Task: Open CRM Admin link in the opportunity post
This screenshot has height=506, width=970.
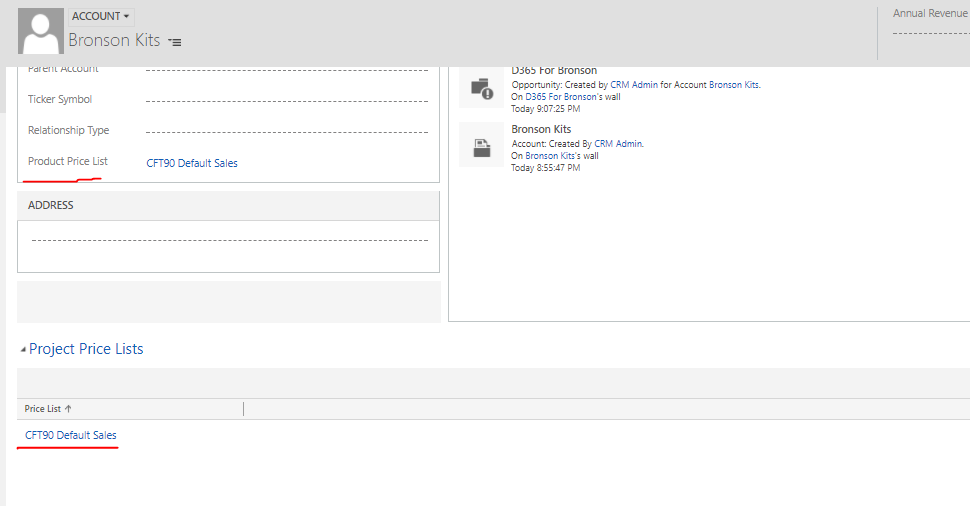Action: [634, 85]
